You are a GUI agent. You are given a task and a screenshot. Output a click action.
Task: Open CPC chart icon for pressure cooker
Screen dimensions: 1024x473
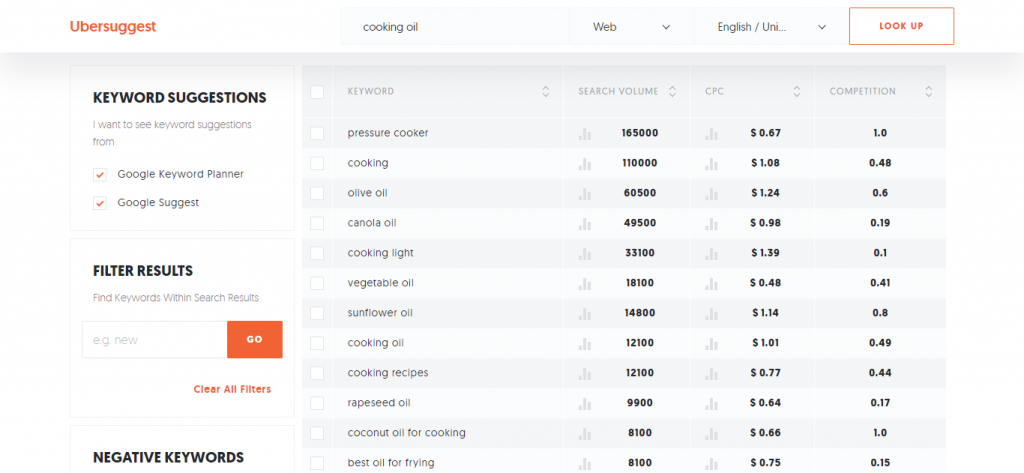tap(711, 134)
